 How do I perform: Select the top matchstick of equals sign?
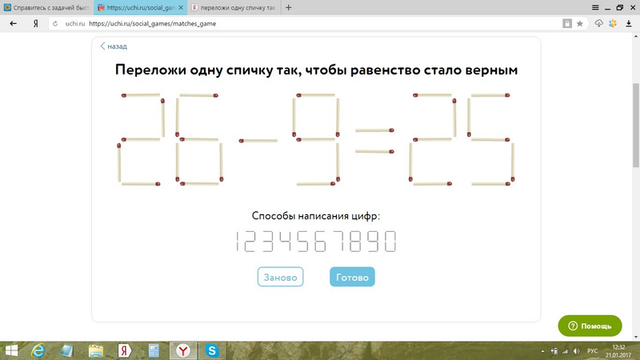point(374,131)
